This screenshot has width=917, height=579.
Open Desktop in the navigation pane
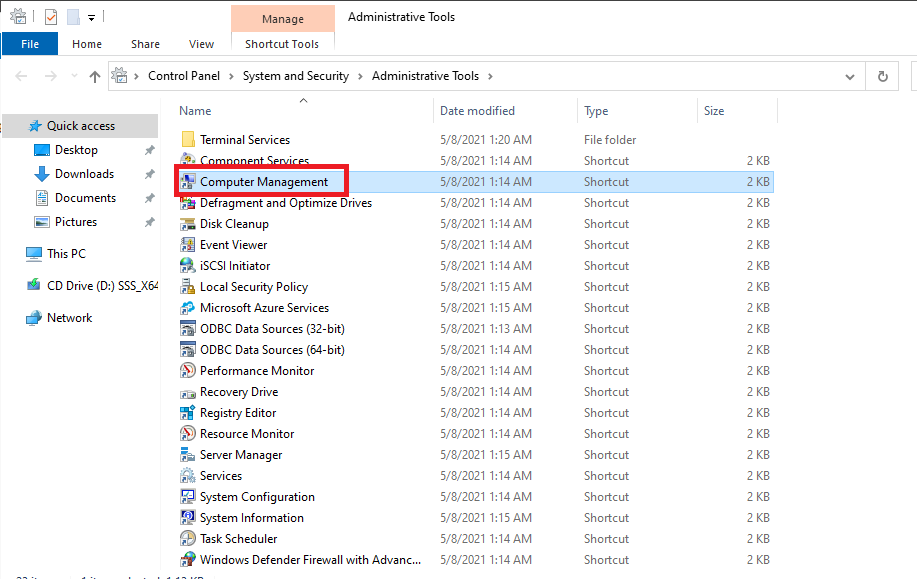click(76, 150)
